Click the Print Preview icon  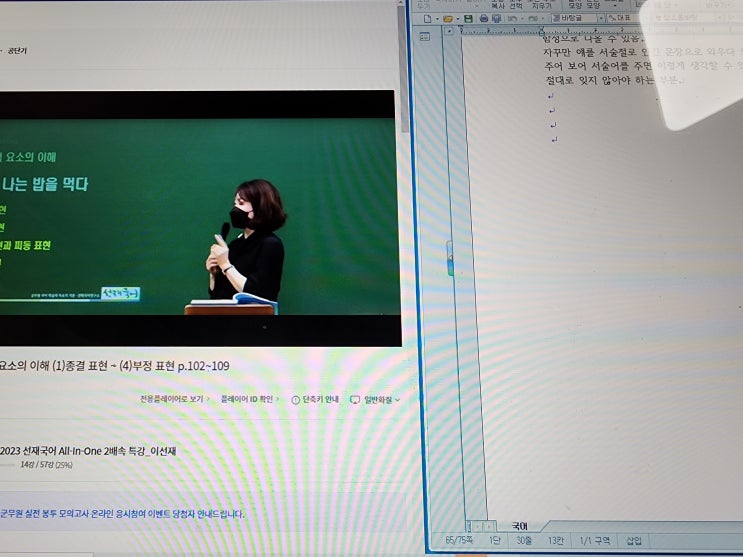coord(496,18)
